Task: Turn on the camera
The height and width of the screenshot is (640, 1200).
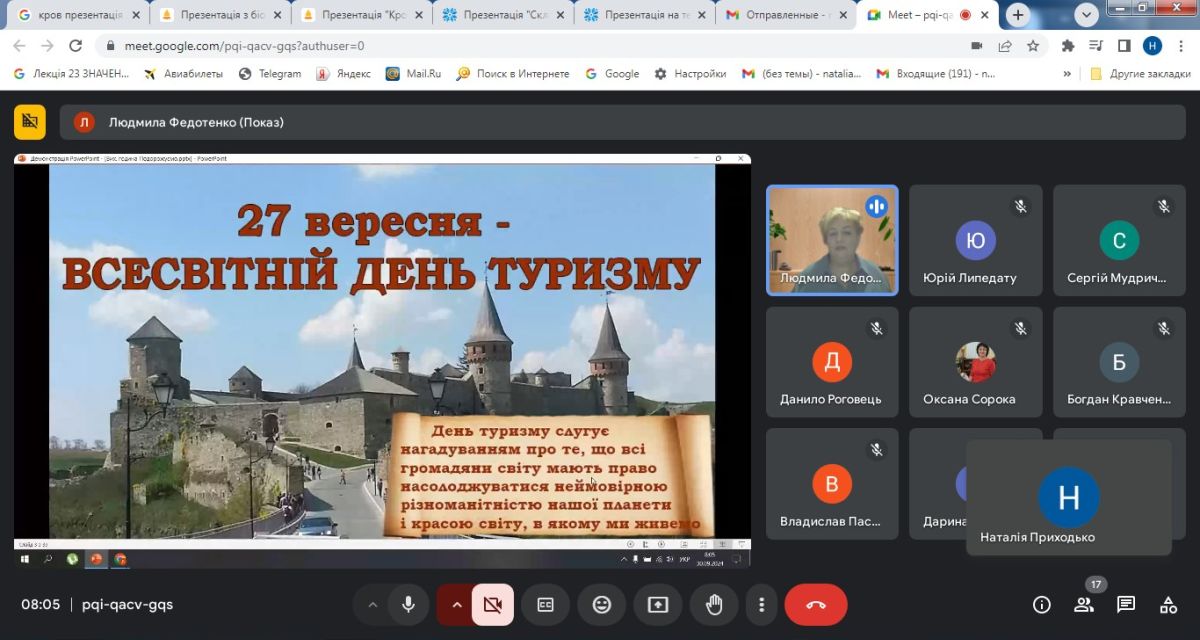Action: click(x=492, y=605)
